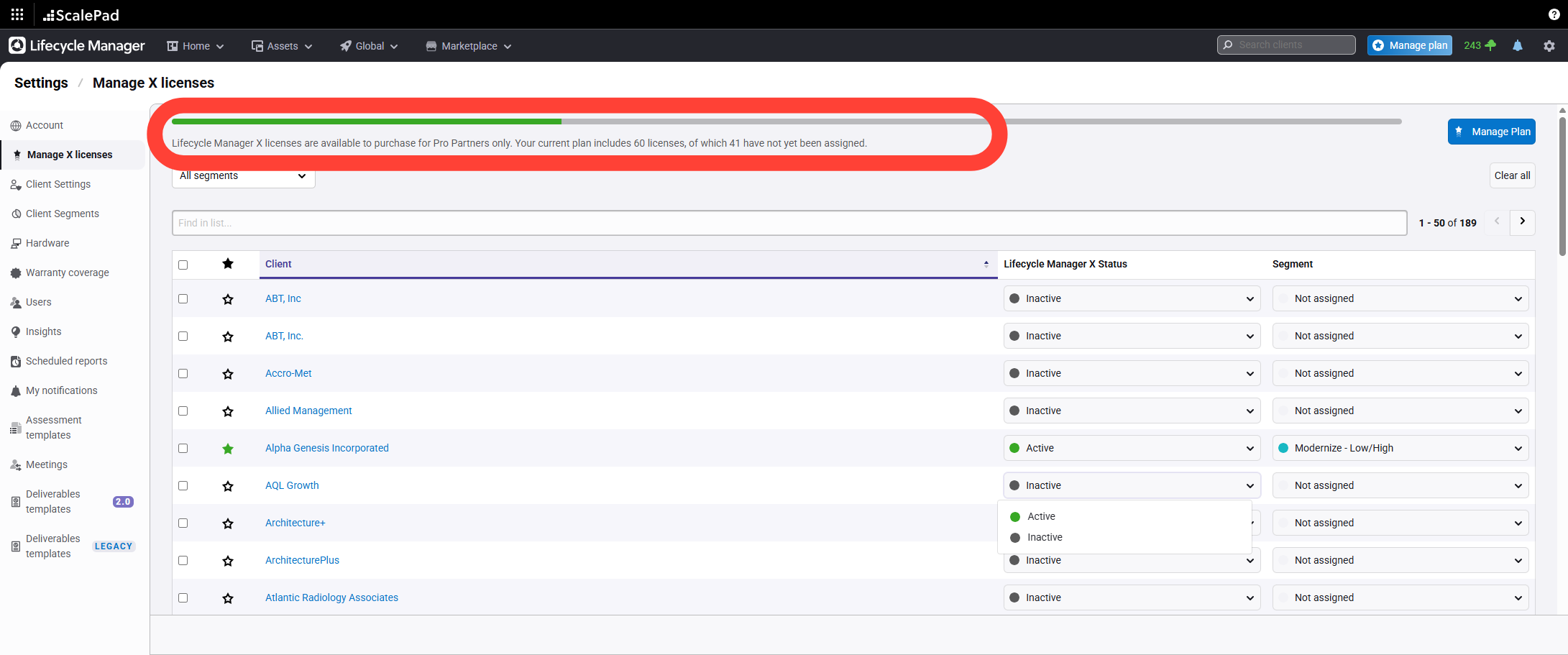This screenshot has width=1568, height=655.
Task: Open the settings gear icon
Action: (1549, 45)
